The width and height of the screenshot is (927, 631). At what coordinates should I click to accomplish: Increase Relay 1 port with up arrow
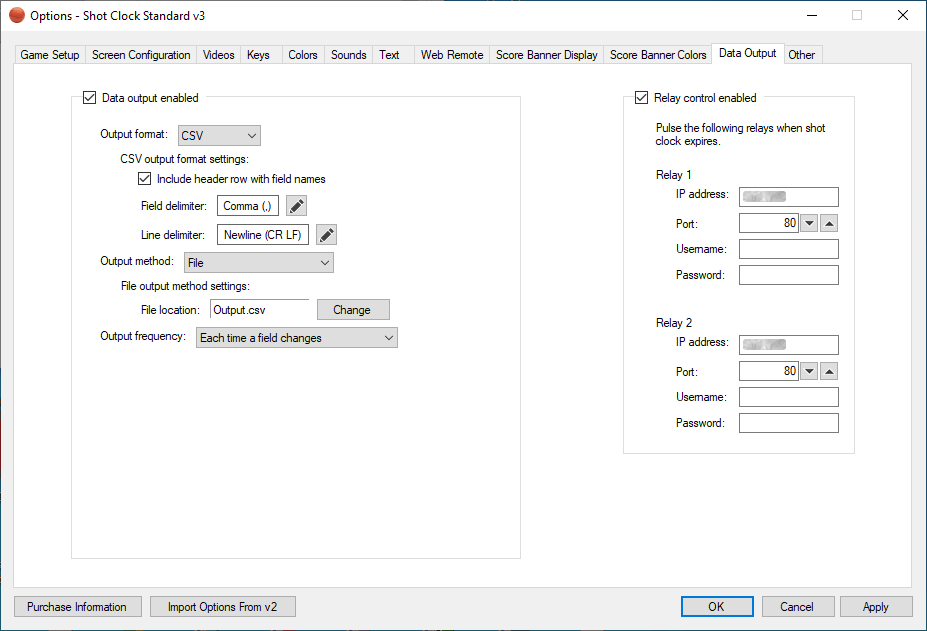tap(829, 223)
